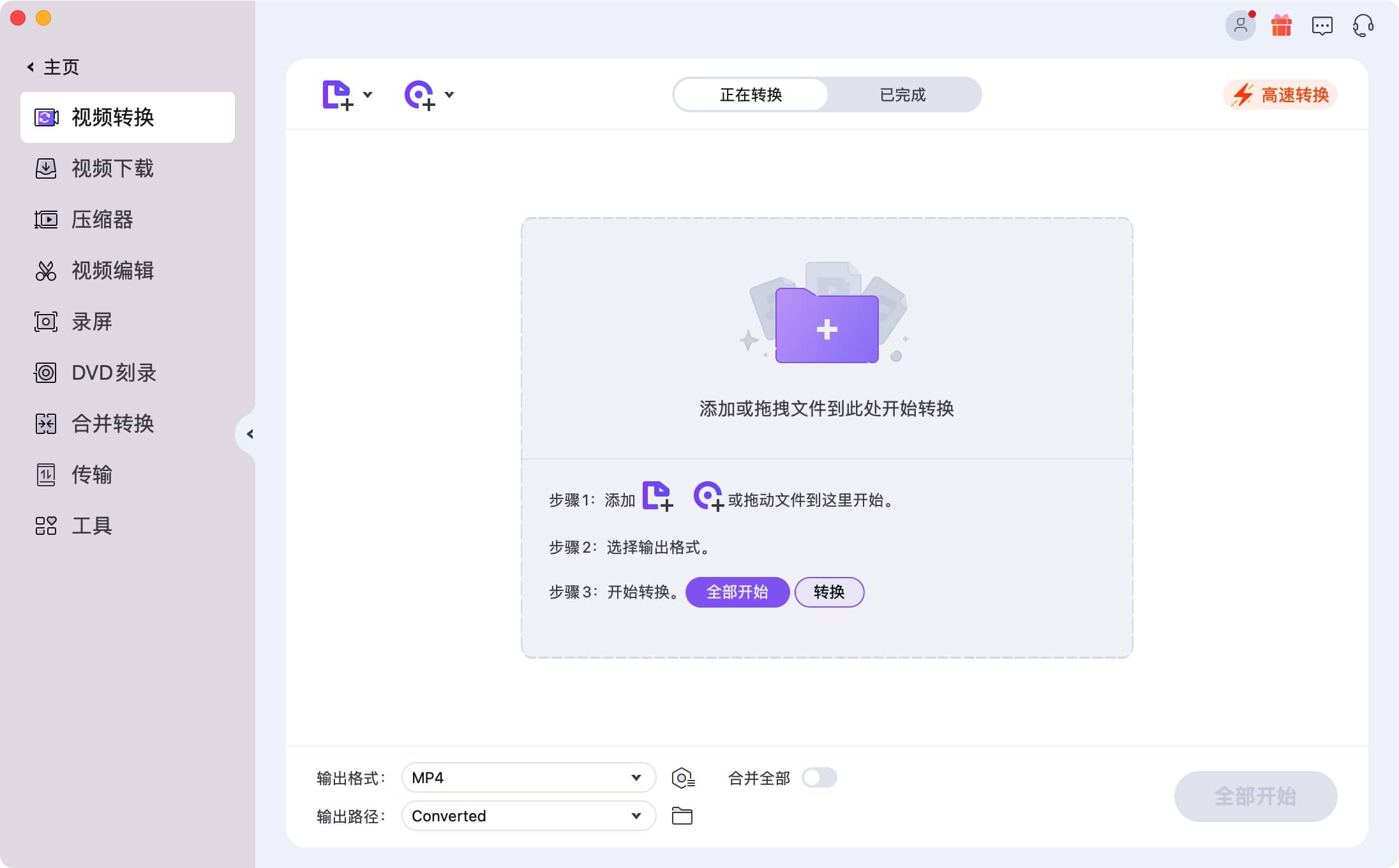1399x868 pixels.
Task: Click the 压缩器 icon in sidebar
Action: (46, 219)
